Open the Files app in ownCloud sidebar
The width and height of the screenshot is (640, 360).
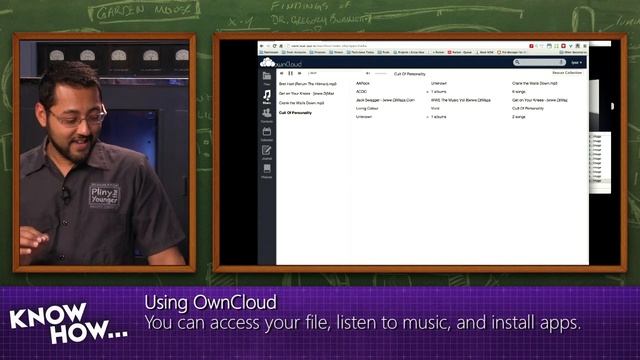(267, 78)
